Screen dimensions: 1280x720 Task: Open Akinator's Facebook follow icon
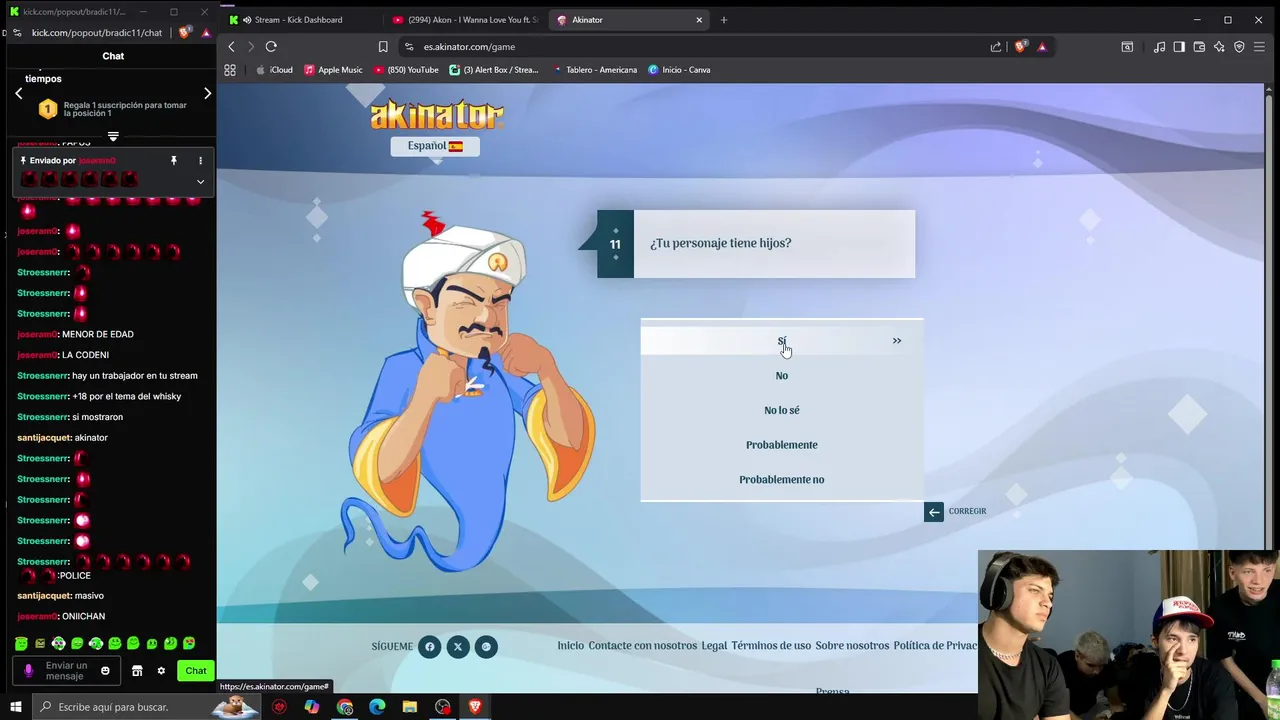point(429,647)
